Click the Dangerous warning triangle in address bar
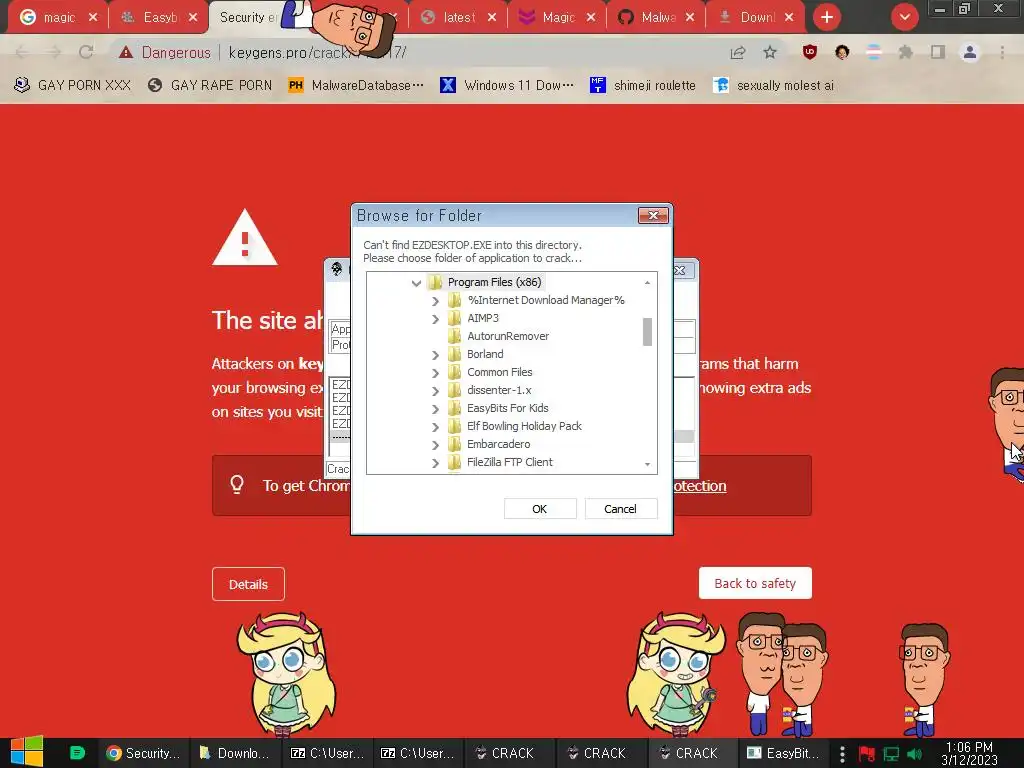The height and width of the screenshot is (768, 1024). click(x=126, y=52)
